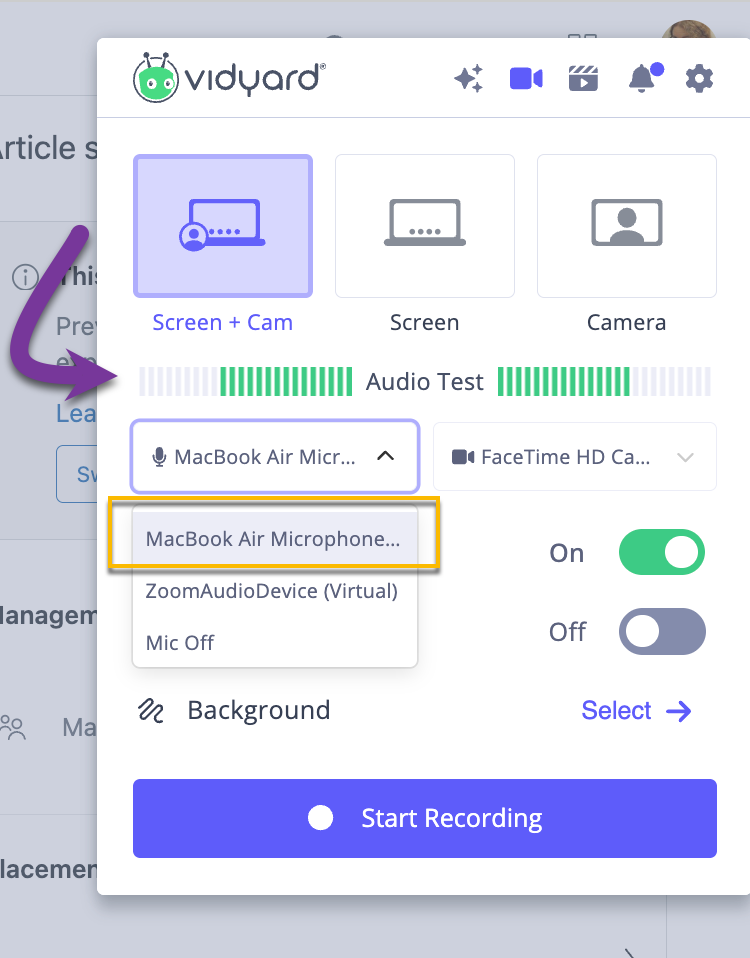
Task: Open the video library icon
Action: point(583,78)
